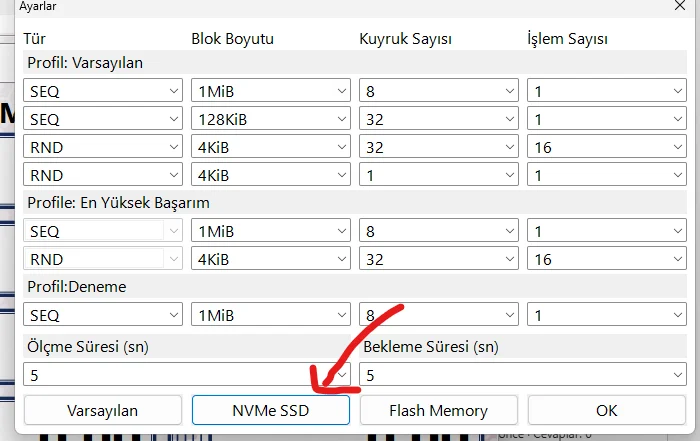Expand first Varsayılan row queue count 8 dropdown
The image size is (700, 441).
coord(438,91)
